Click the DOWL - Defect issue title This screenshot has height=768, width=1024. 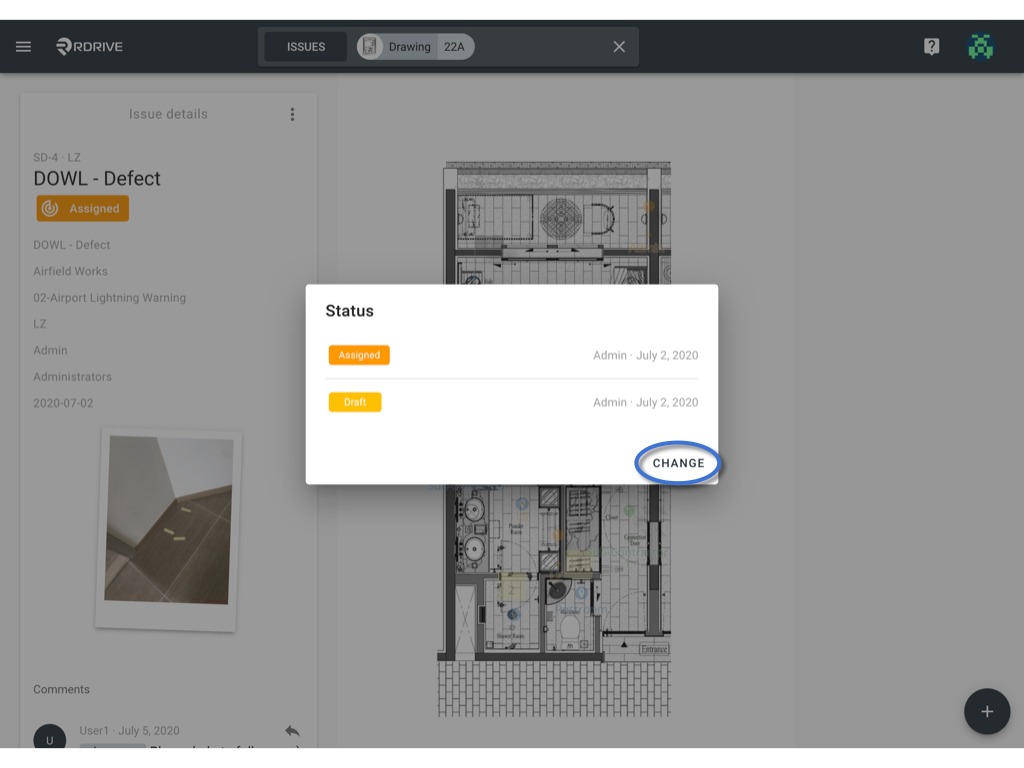97,178
